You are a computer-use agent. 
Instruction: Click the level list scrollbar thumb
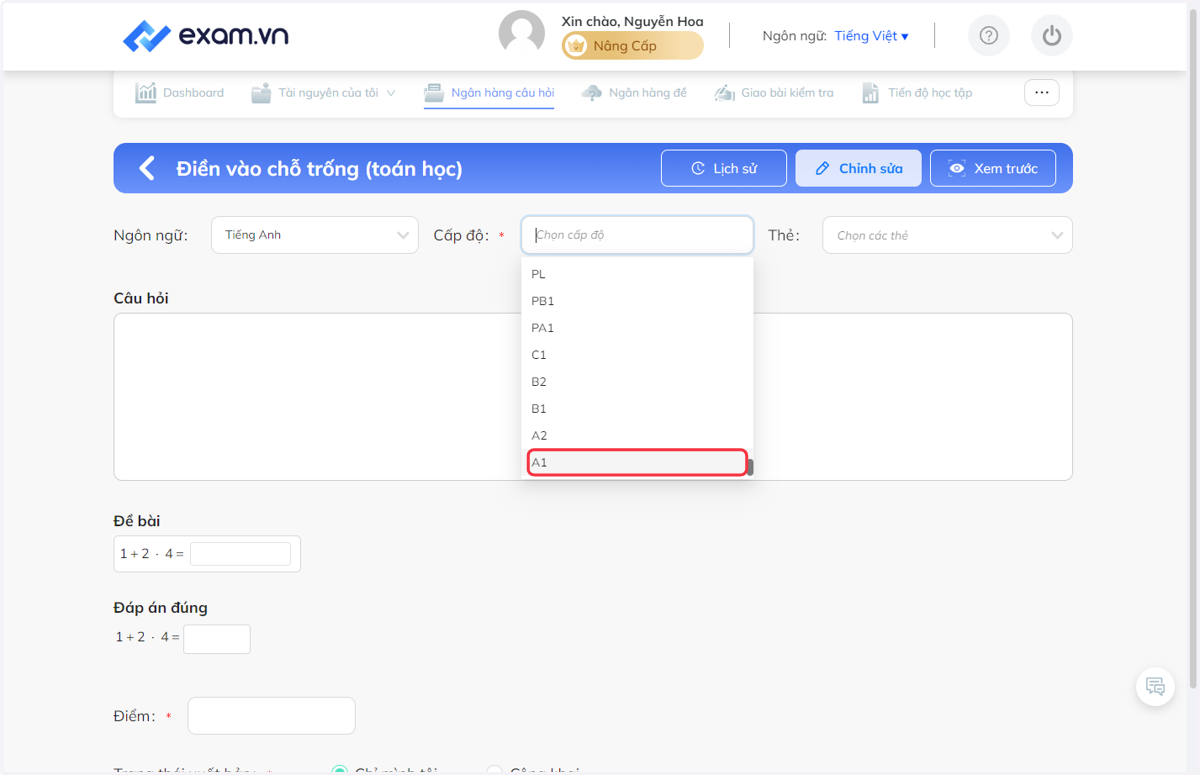click(x=750, y=467)
